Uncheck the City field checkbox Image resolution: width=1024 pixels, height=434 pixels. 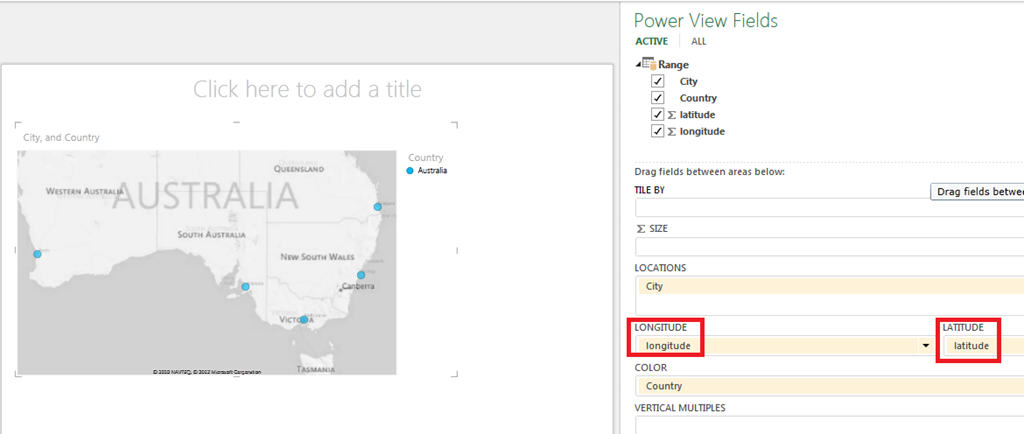click(x=658, y=82)
